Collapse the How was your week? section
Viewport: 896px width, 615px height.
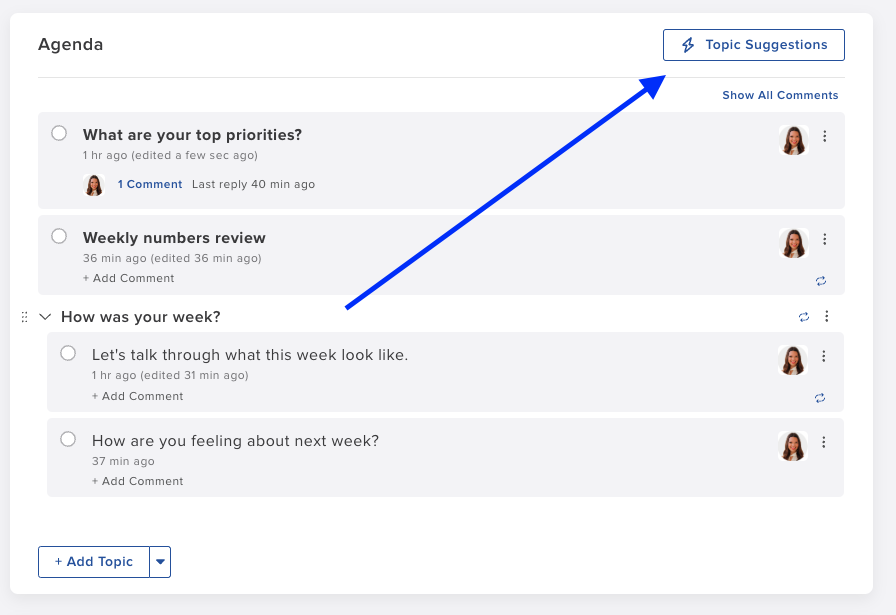45,316
